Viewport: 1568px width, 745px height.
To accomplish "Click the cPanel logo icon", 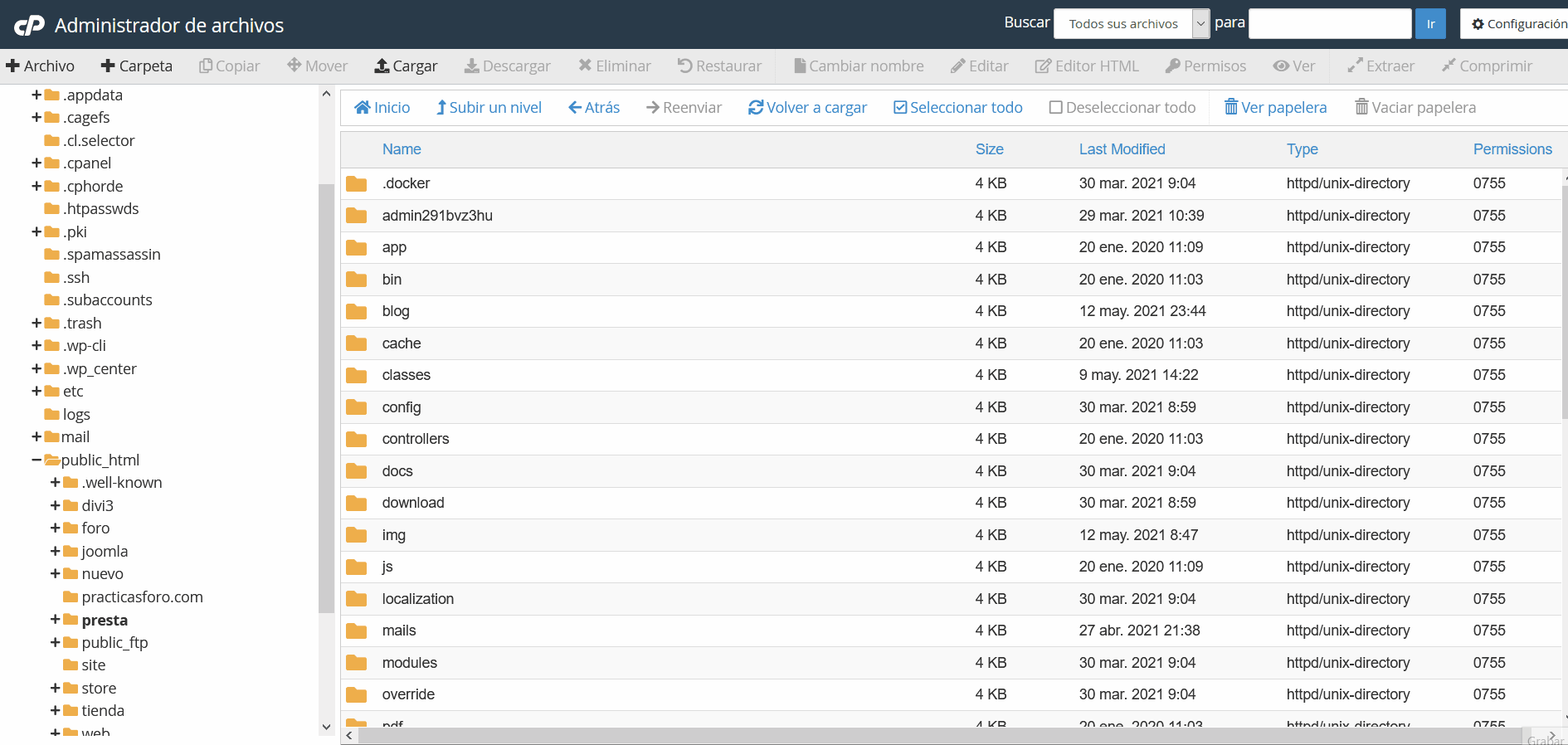I will [x=29, y=26].
